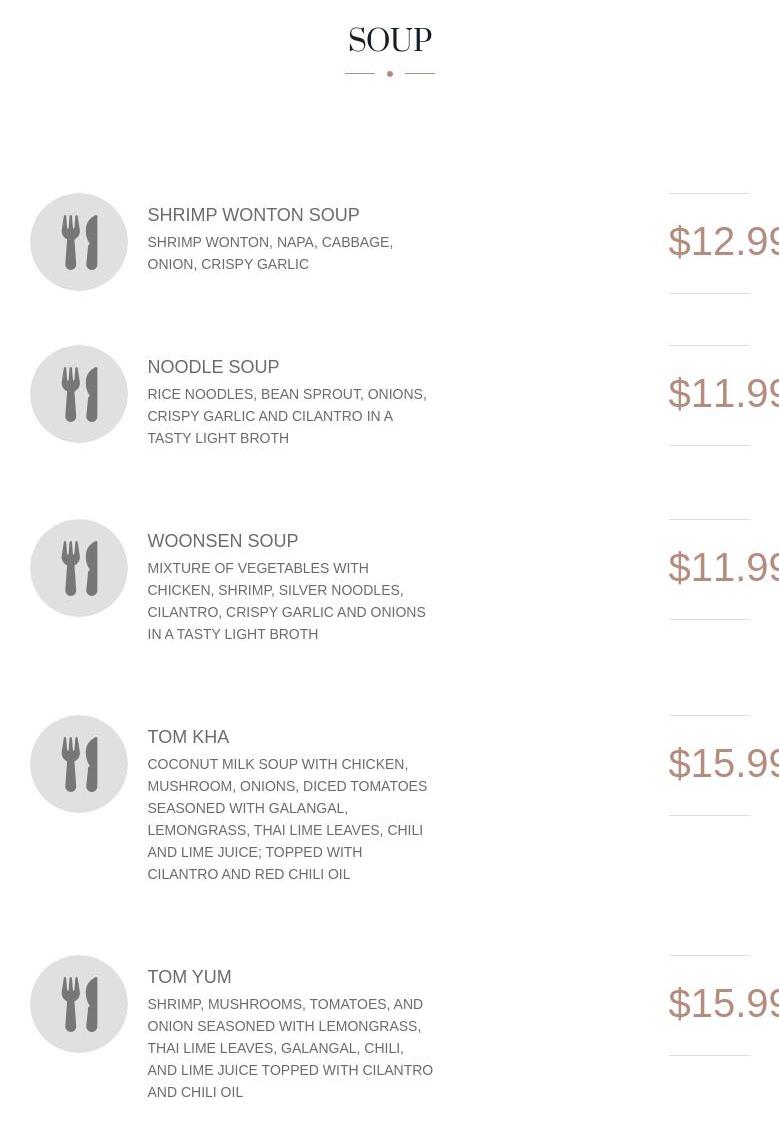The height and width of the screenshot is (1125, 779).
Task: Open the Shrimp Wonton Soup title
Action: tap(253, 215)
